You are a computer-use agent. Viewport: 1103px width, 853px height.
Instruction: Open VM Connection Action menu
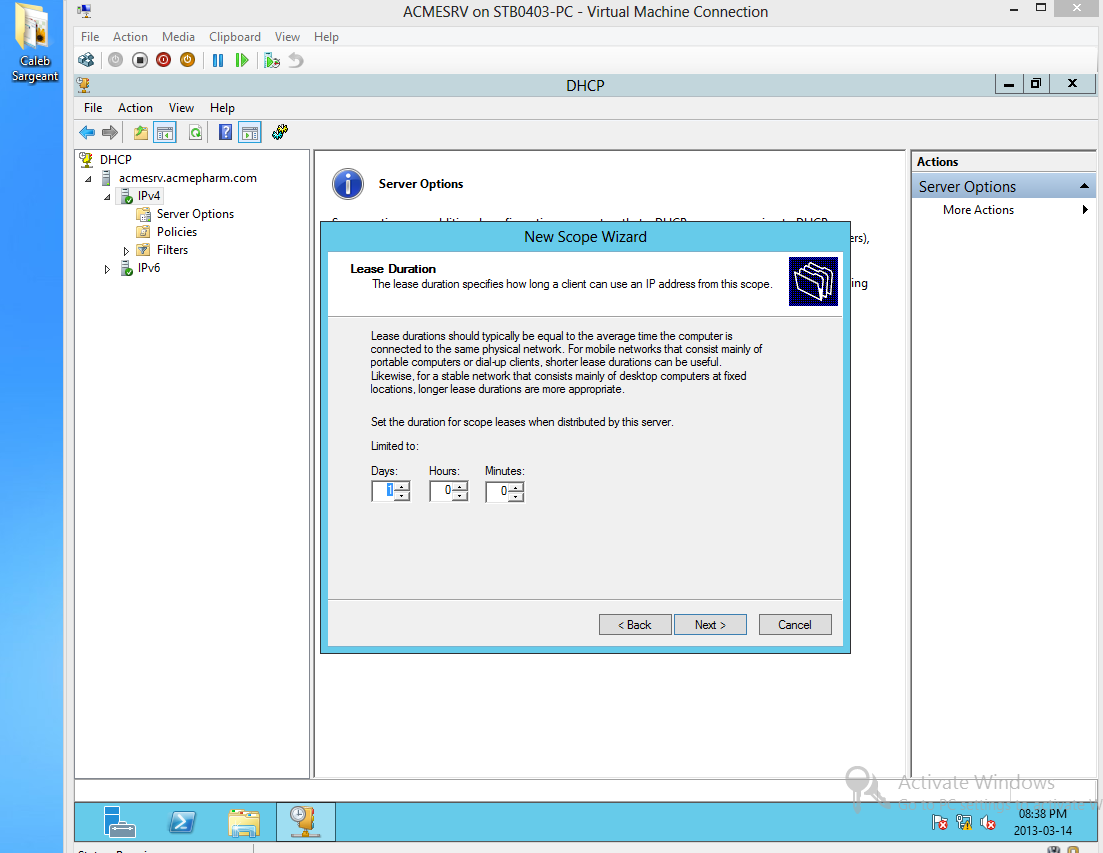(130, 37)
